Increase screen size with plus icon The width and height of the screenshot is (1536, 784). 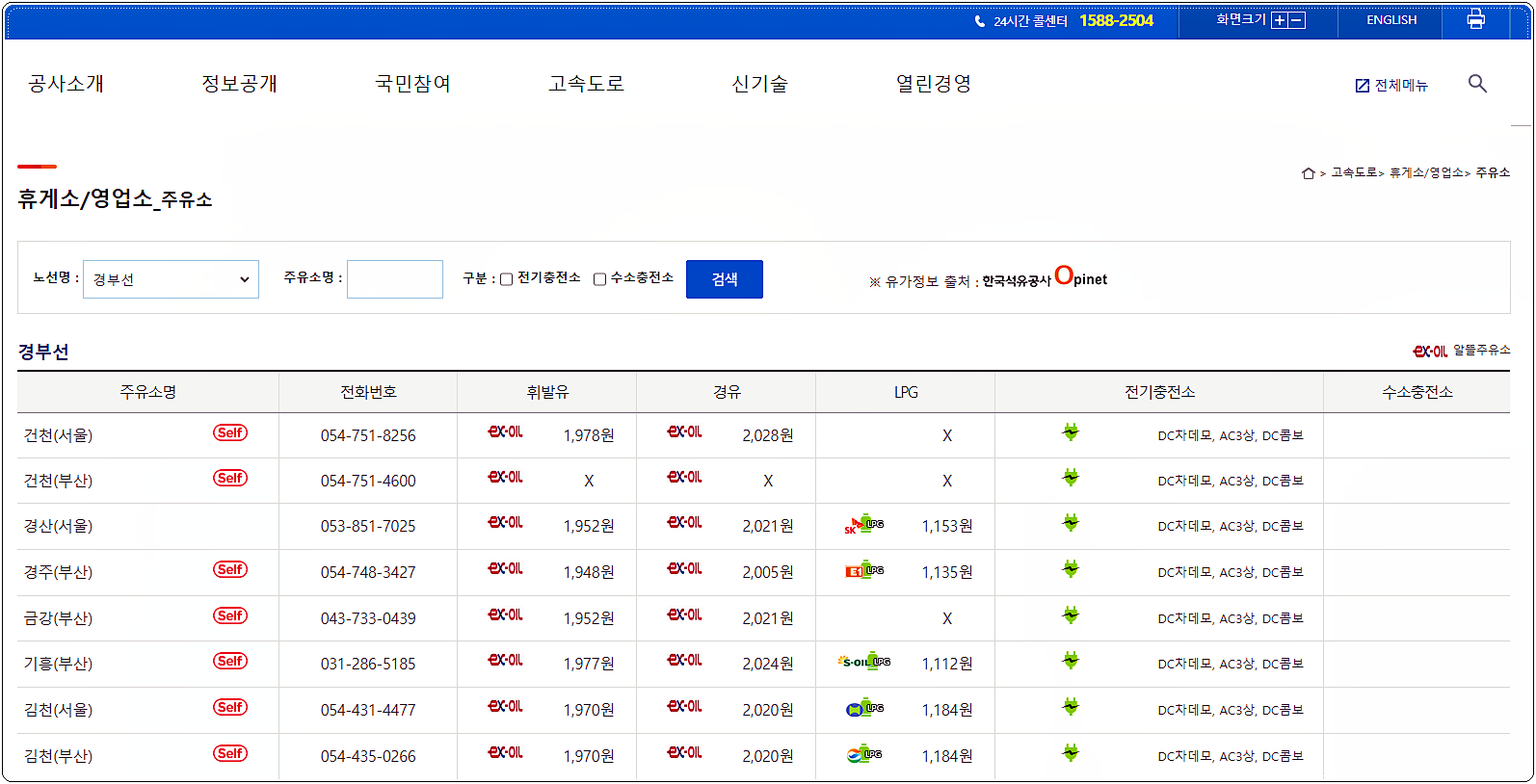1280,20
